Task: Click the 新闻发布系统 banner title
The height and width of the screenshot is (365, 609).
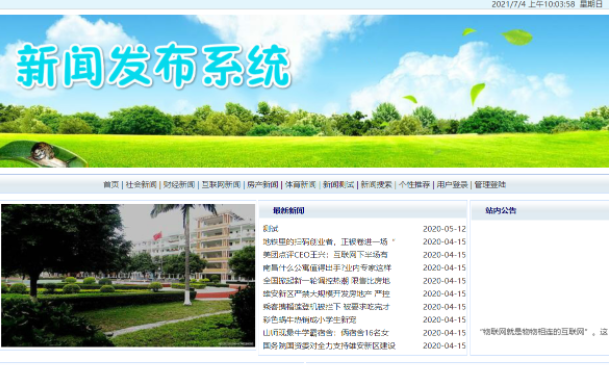Action: 153,65
